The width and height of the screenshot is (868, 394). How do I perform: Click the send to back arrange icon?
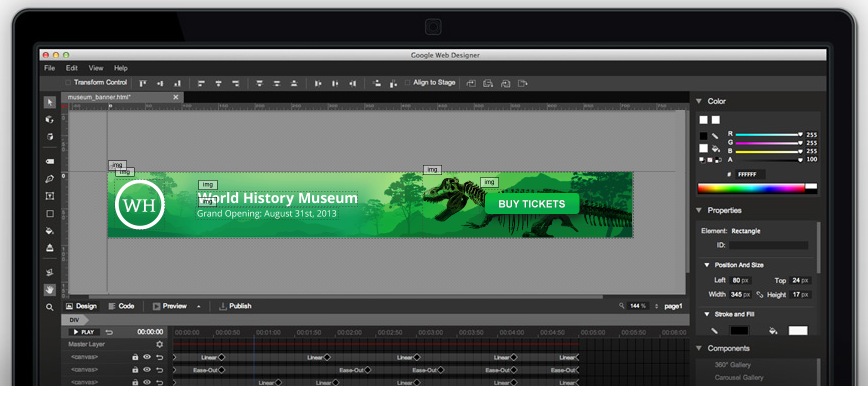(x=523, y=84)
